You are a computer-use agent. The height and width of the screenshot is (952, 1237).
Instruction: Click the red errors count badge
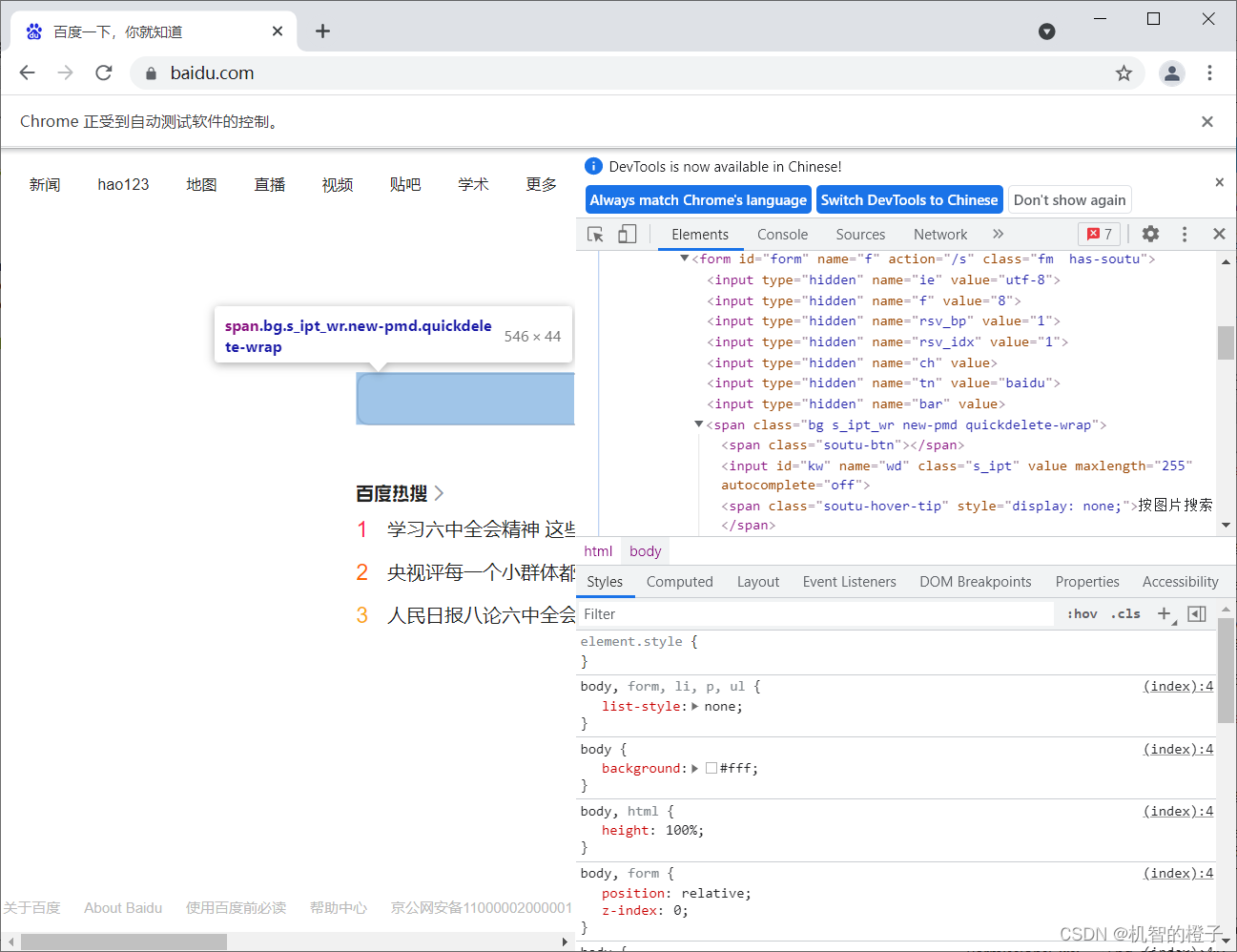tap(1100, 234)
